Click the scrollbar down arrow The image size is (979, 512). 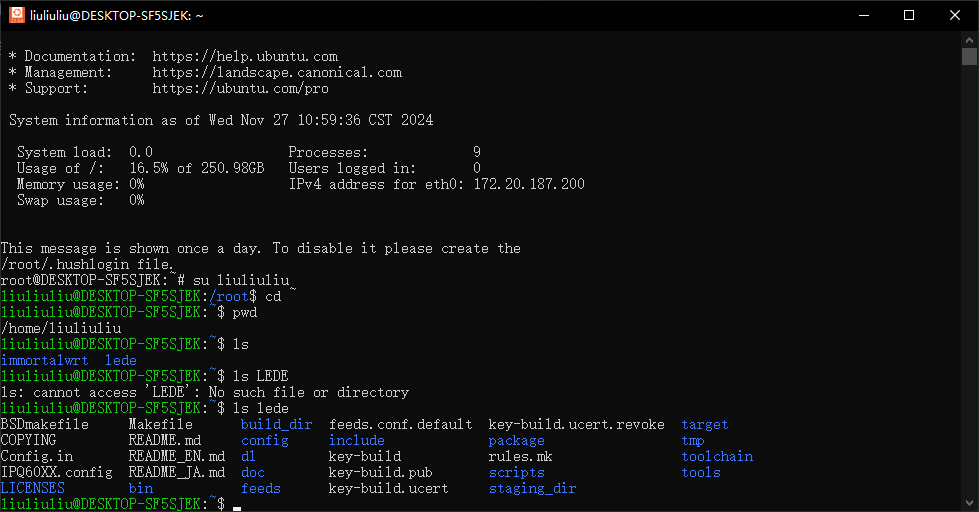(x=969, y=503)
